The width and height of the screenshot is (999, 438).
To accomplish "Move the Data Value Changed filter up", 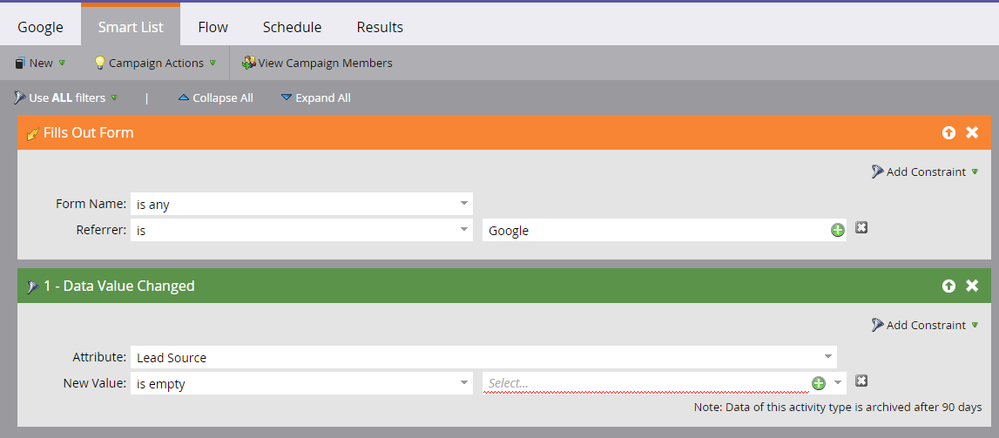I will pyautogui.click(x=948, y=286).
